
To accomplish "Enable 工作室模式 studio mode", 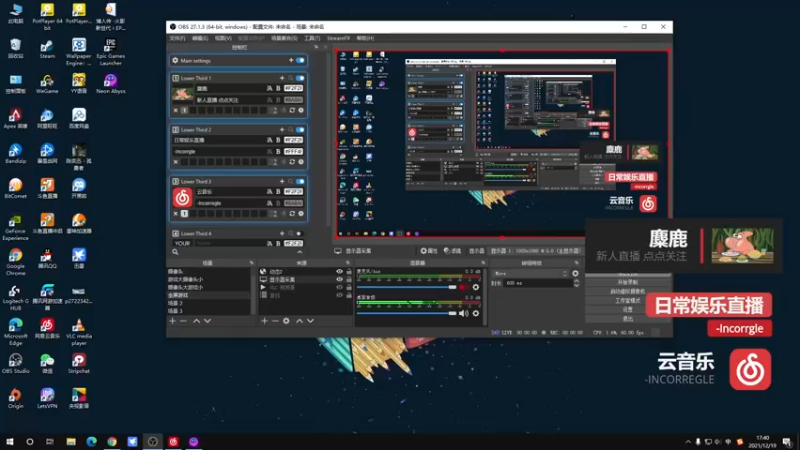I will pos(628,301).
